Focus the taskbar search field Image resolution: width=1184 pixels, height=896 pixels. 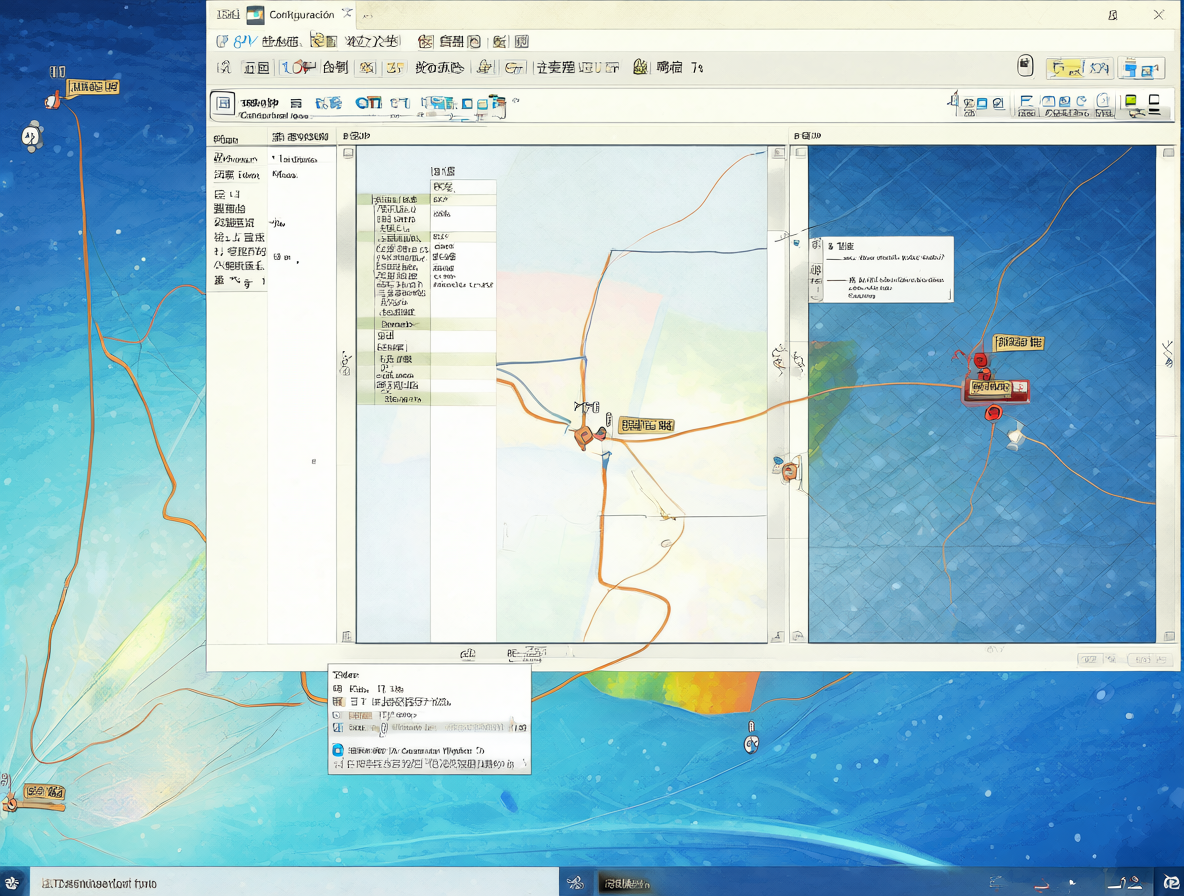(294, 882)
